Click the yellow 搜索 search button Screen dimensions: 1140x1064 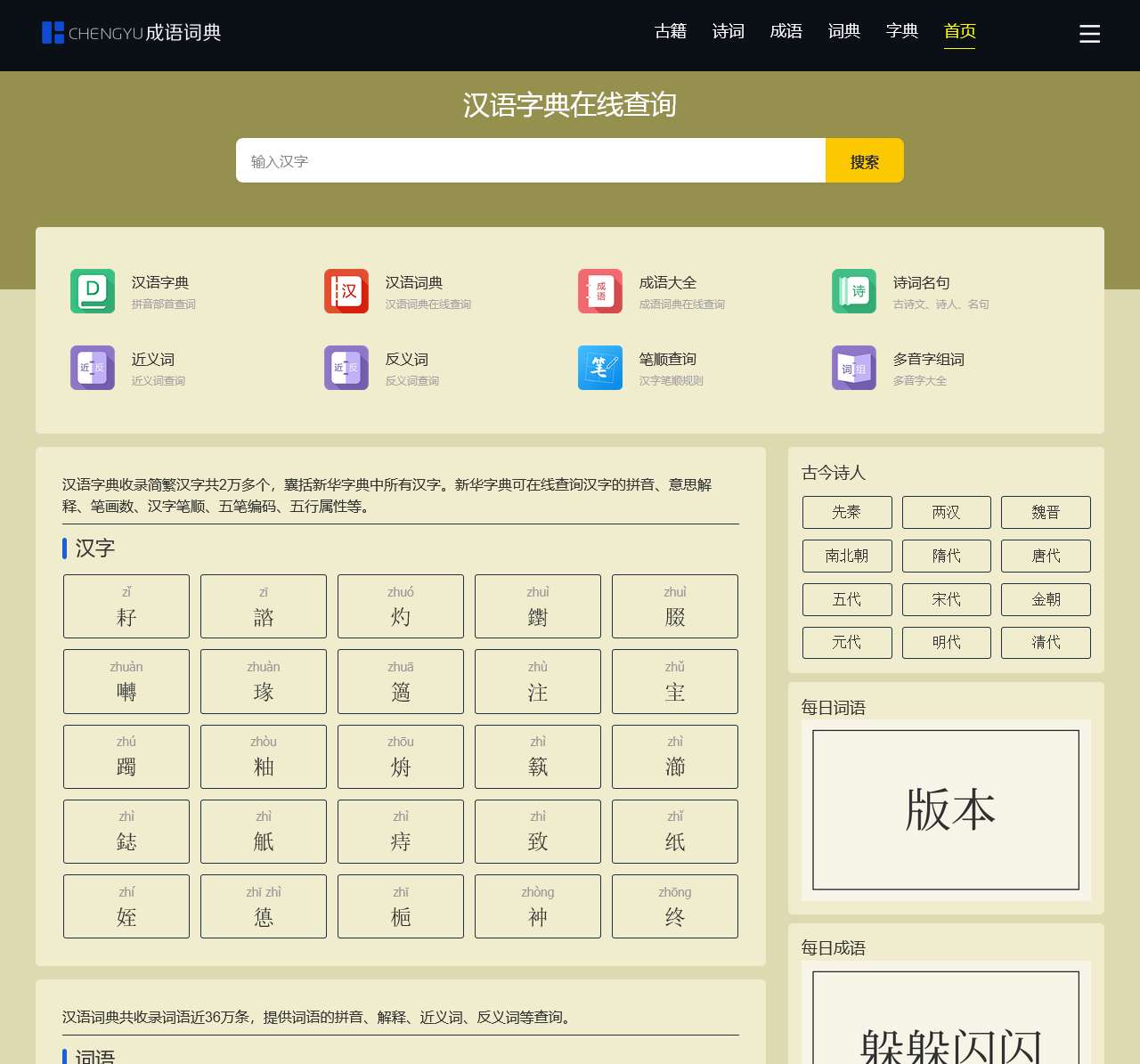point(863,160)
